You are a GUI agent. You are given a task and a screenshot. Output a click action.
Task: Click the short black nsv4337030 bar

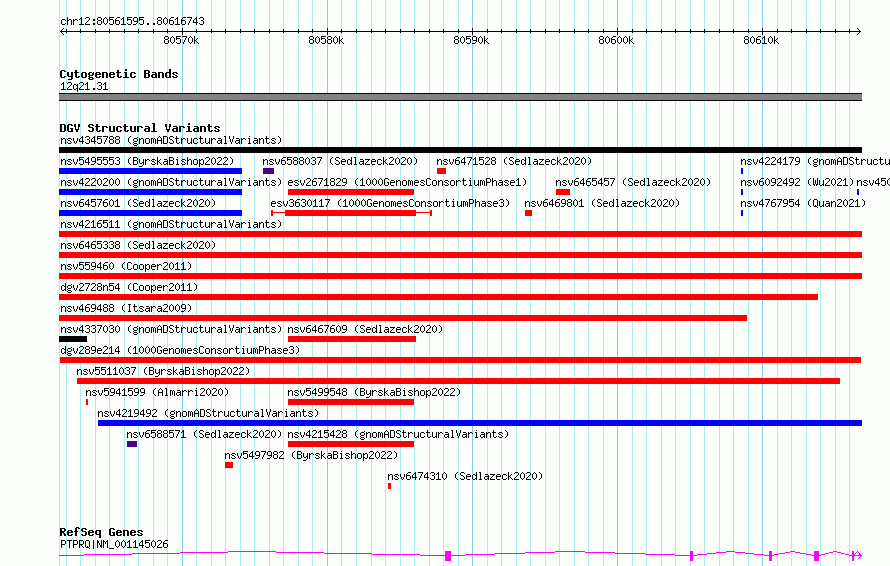pos(73,339)
